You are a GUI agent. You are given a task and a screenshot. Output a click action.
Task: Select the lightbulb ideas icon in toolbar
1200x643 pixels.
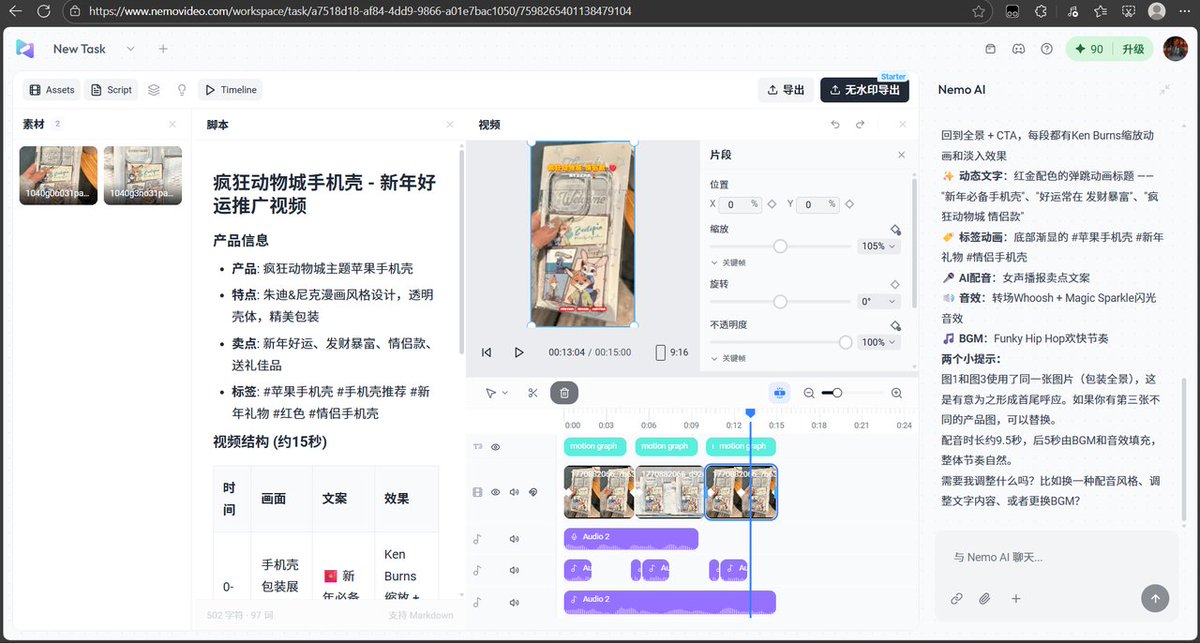(x=182, y=89)
